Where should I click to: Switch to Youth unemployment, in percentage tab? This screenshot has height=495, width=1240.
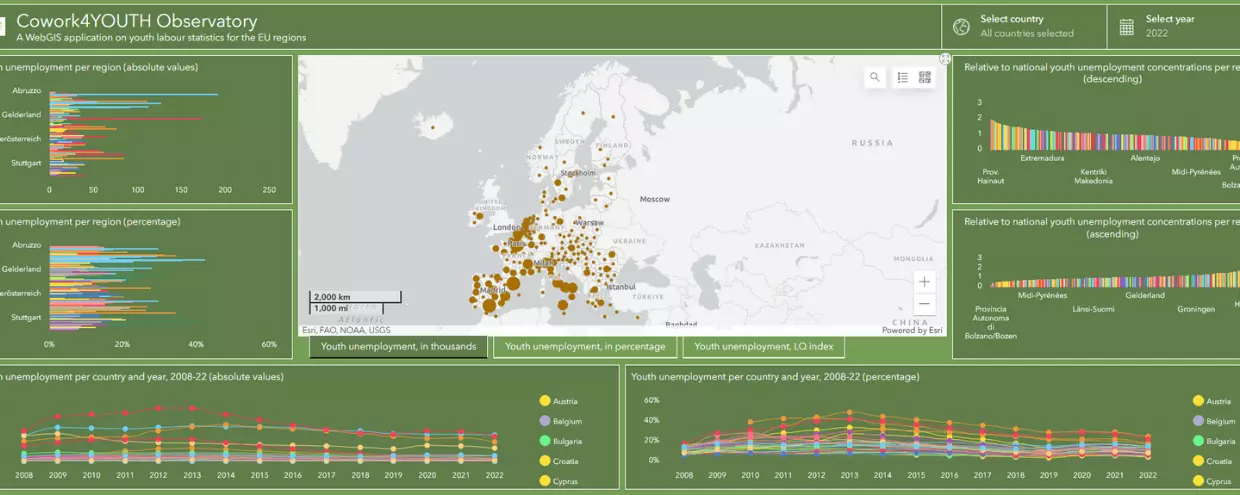585,347
